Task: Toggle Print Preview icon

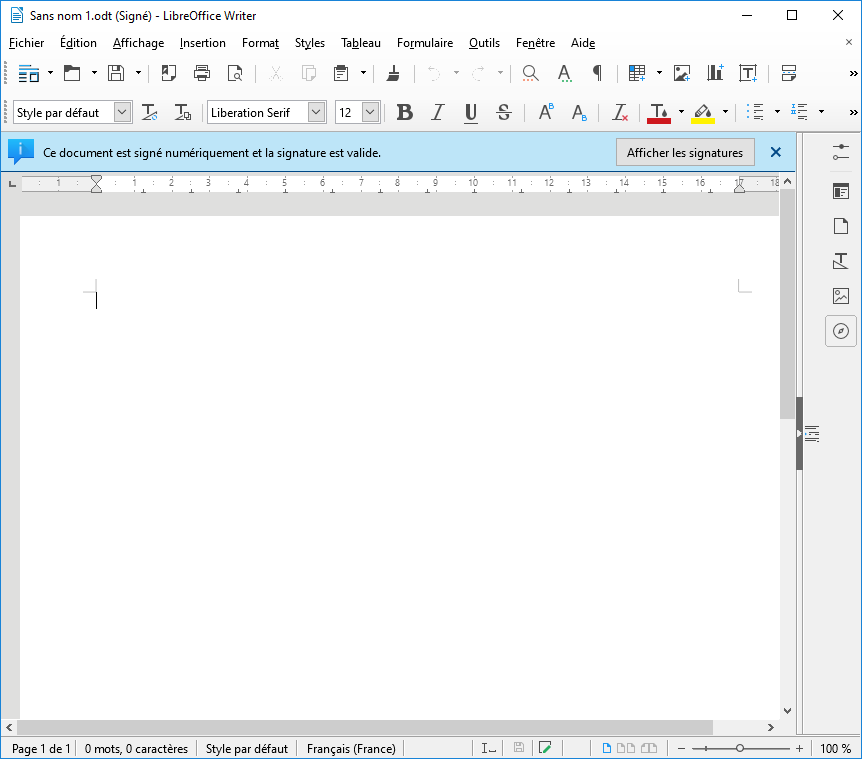Action: click(x=235, y=73)
